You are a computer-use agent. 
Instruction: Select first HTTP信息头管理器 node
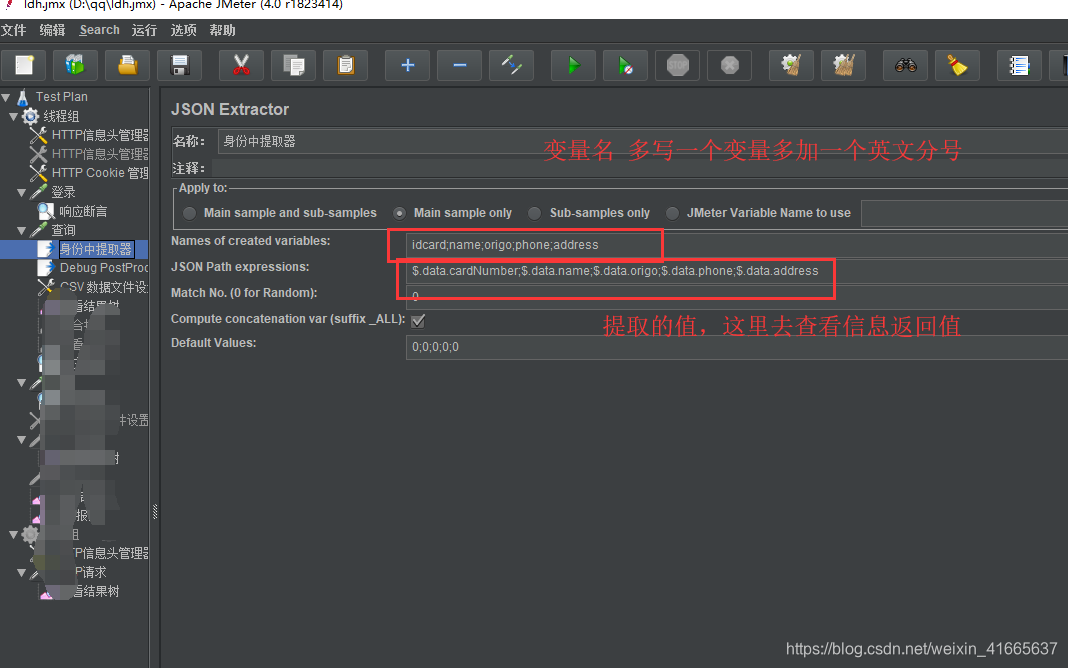100,135
